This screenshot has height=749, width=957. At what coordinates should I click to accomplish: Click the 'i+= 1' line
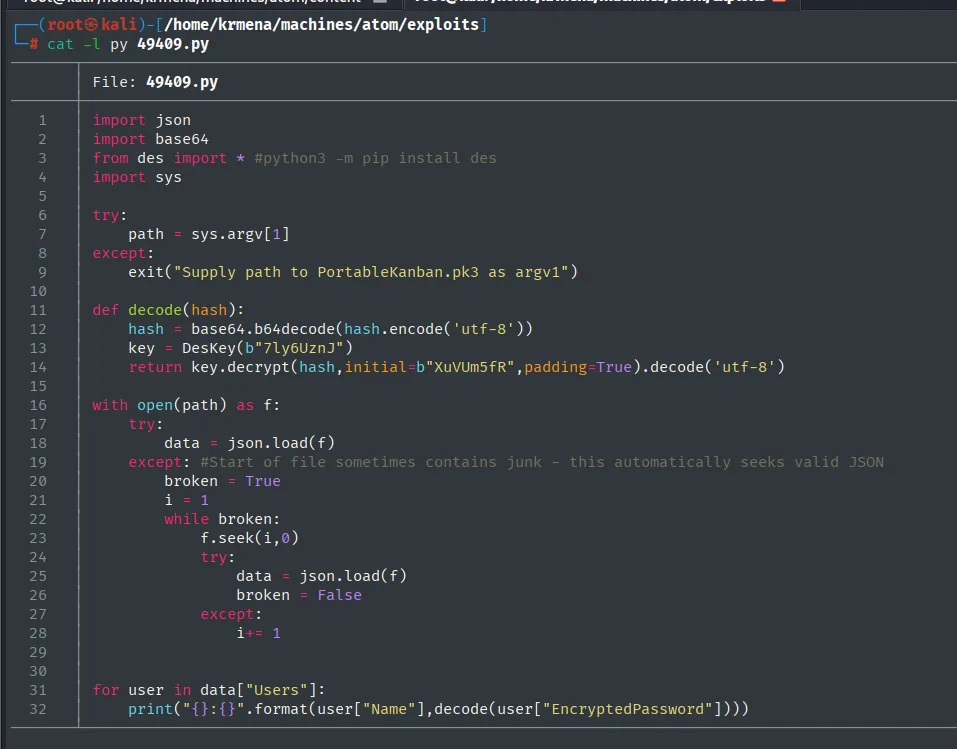coord(258,633)
